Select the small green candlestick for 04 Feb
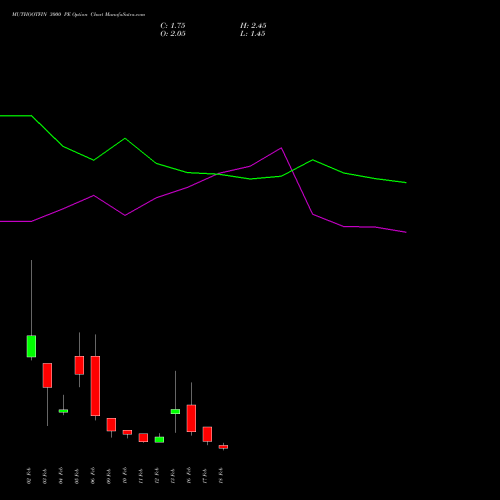 tap(63, 411)
